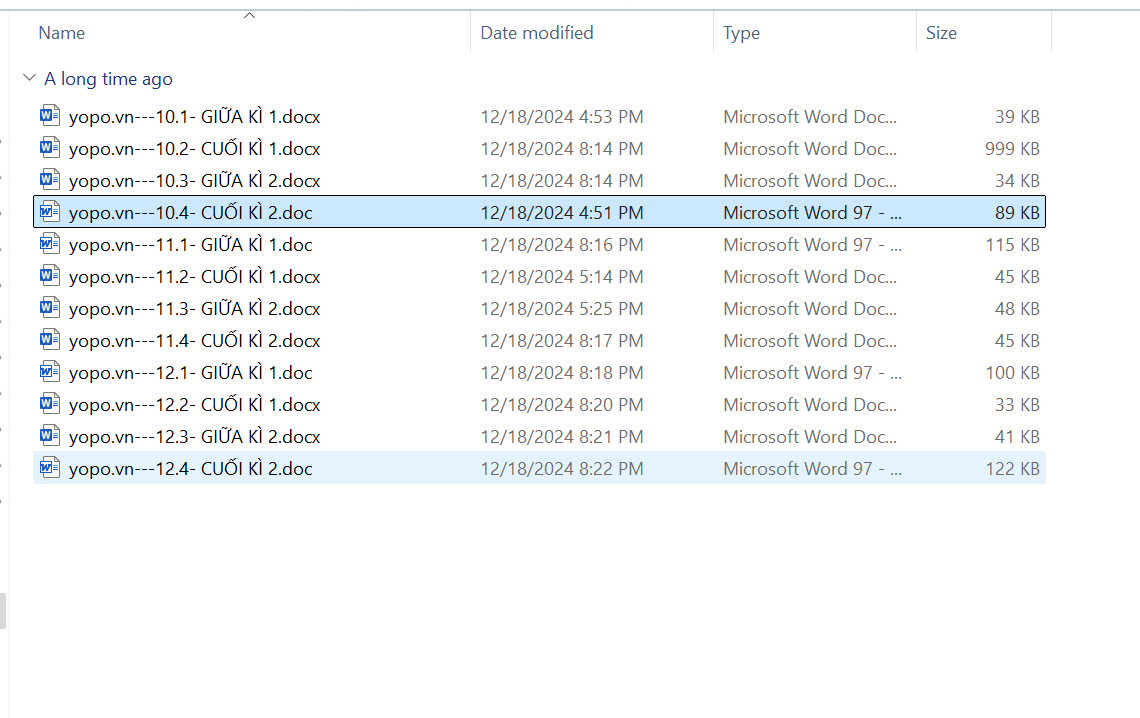This screenshot has width=1140, height=718.
Task: Click the 999 KB size cell
Action: tap(1012, 149)
